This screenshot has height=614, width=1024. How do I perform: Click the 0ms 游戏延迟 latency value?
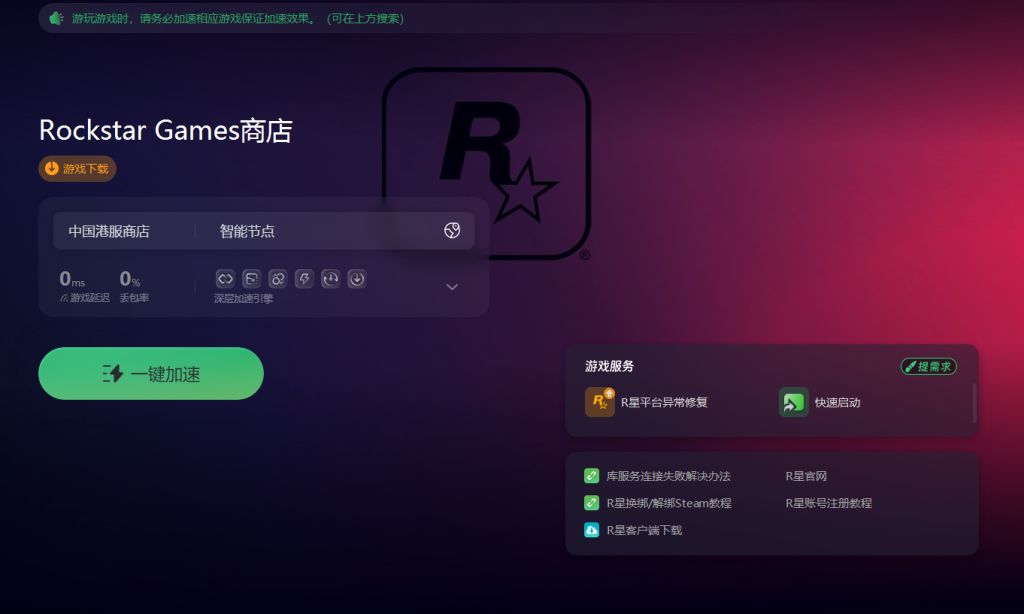point(72,280)
